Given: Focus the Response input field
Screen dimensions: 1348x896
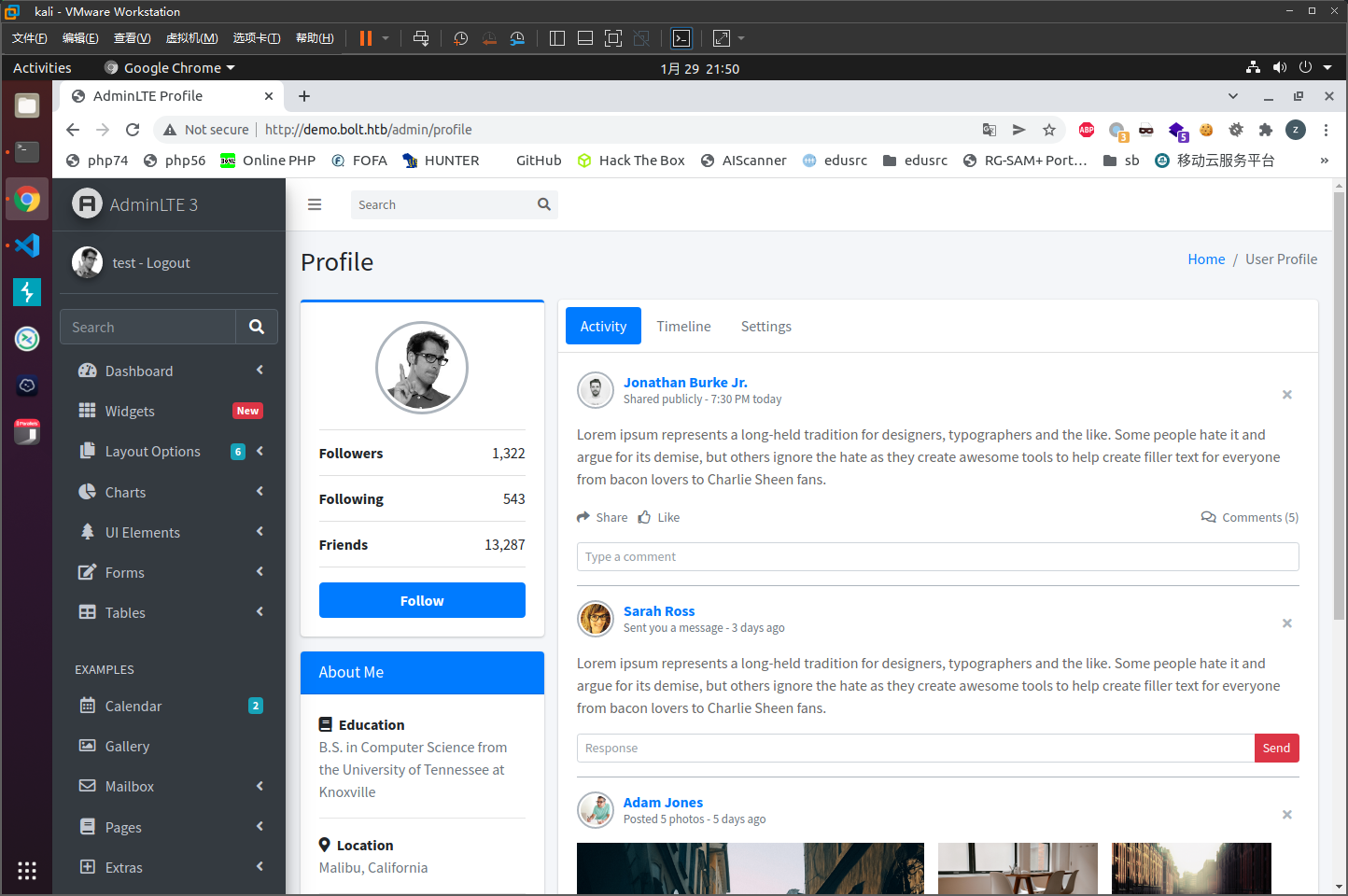Looking at the screenshot, I should (x=915, y=748).
